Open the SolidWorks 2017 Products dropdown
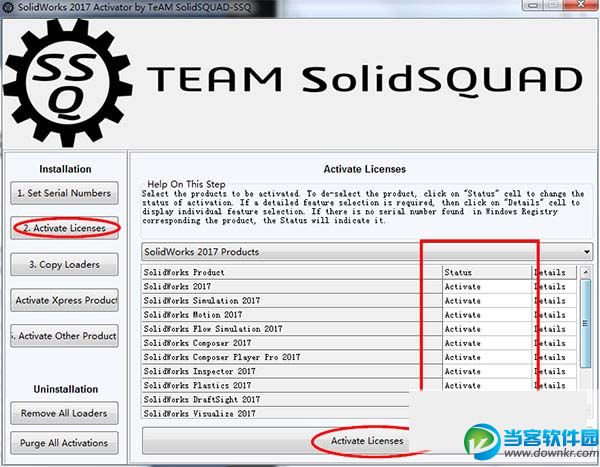Screen dimensions: 600x467 (367, 252)
